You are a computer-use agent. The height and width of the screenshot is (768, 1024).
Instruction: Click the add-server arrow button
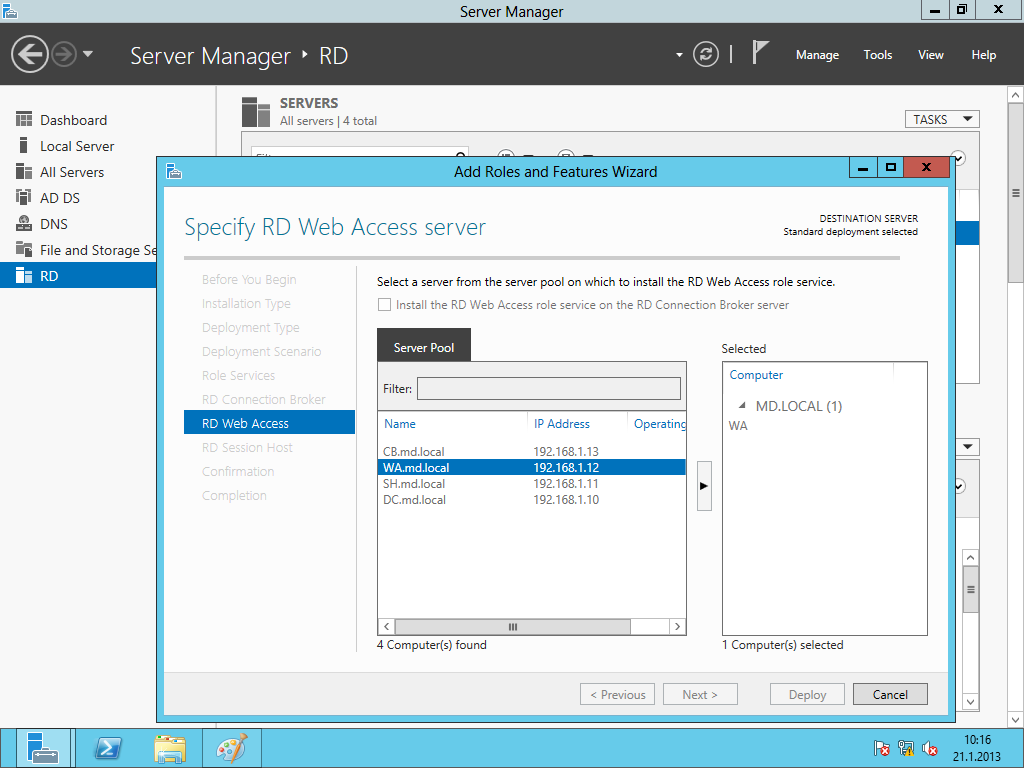704,486
